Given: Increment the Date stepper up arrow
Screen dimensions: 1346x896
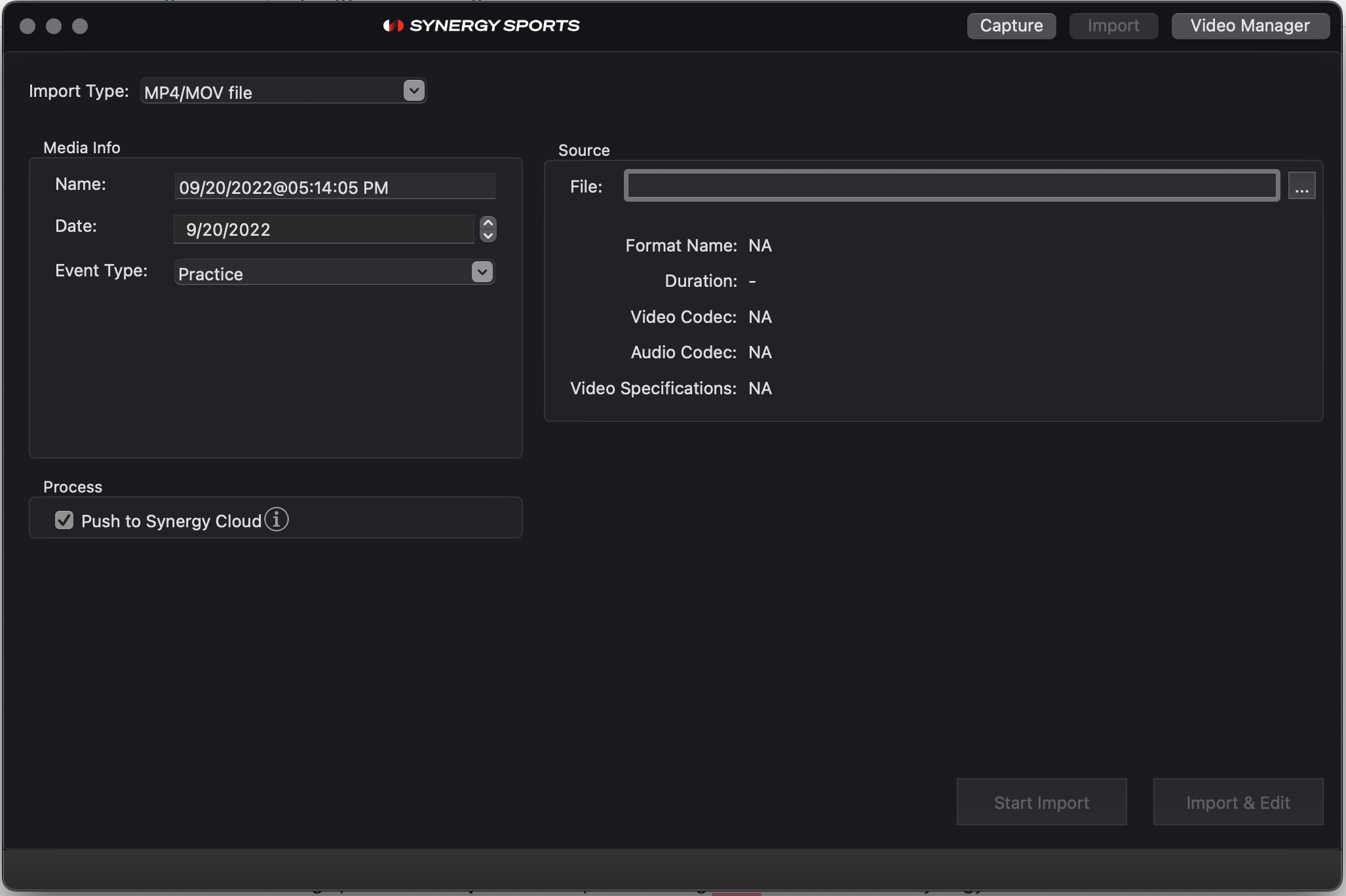Looking at the screenshot, I should (488, 223).
